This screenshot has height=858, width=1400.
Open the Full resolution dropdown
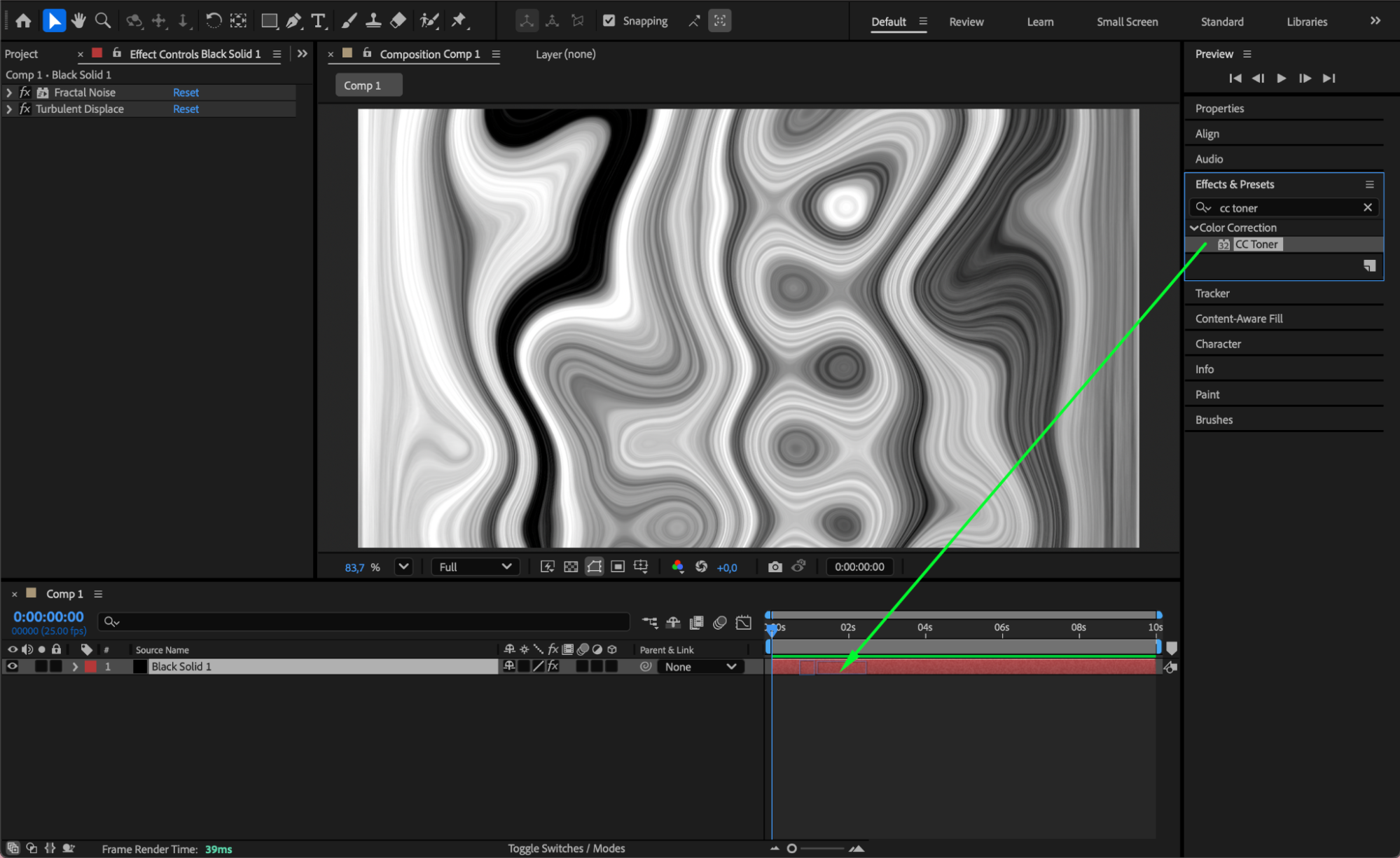475,567
